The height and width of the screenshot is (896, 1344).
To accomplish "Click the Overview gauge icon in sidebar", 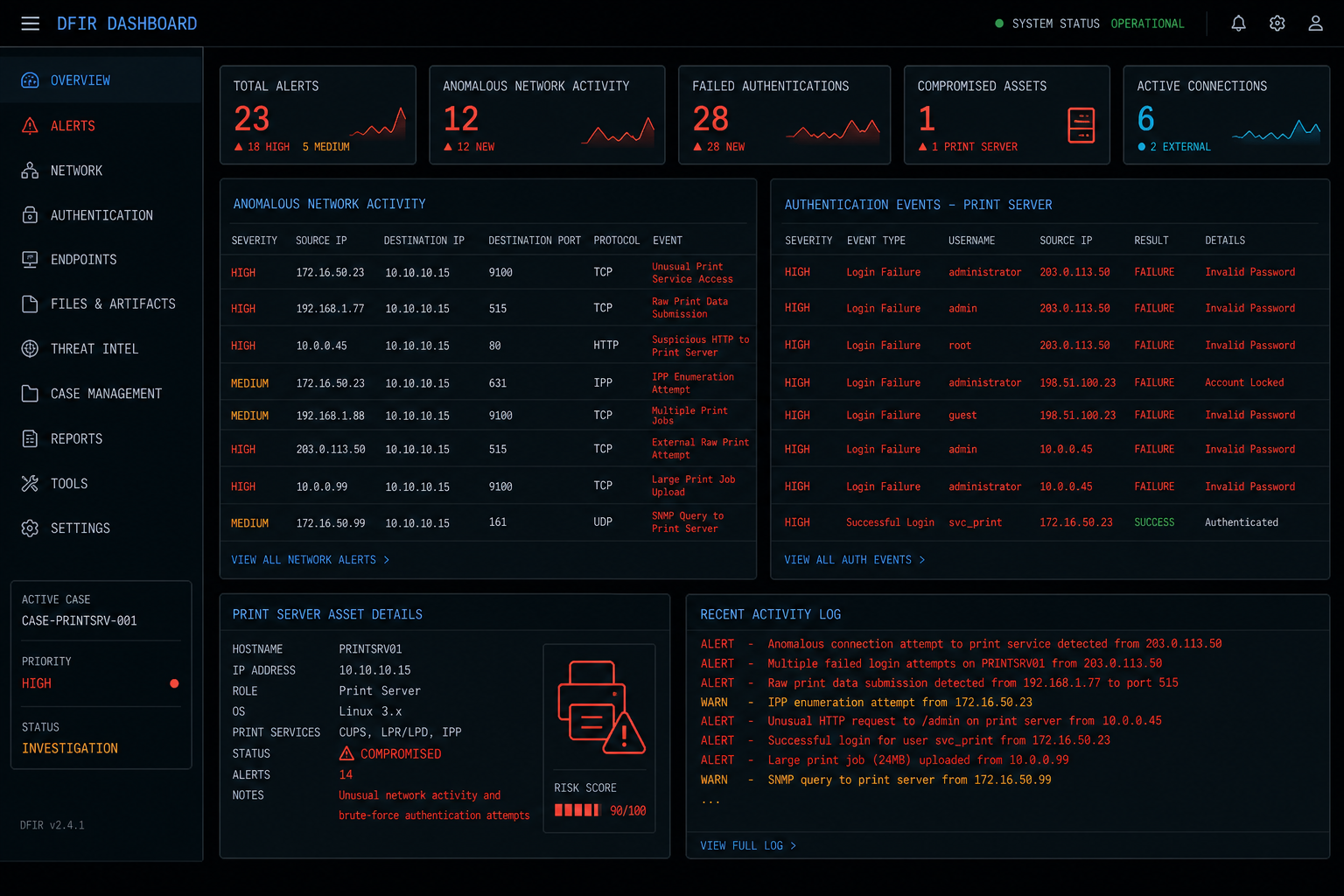I will (30, 80).
